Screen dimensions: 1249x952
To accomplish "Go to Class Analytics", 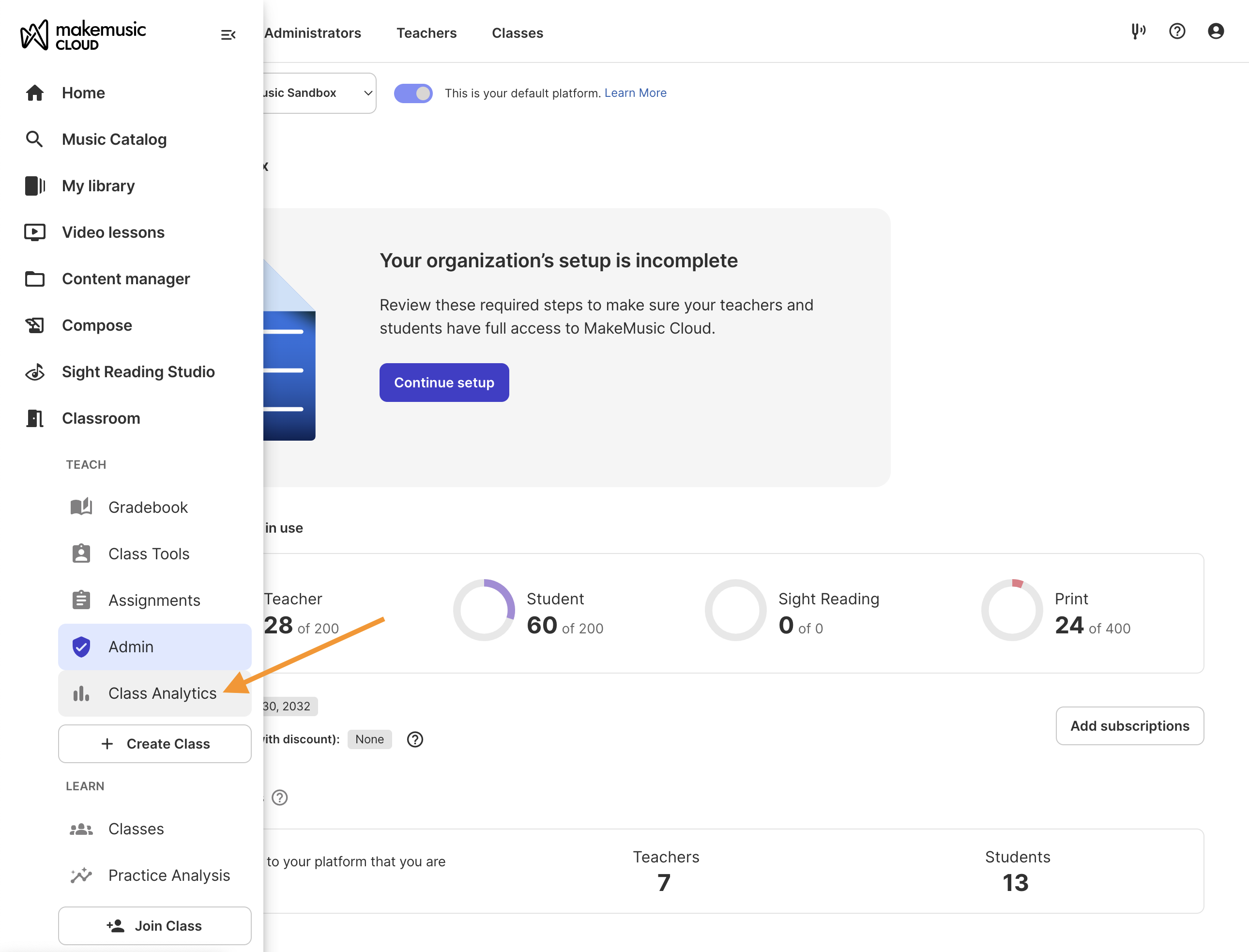I will pyautogui.click(x=154, y=693).
